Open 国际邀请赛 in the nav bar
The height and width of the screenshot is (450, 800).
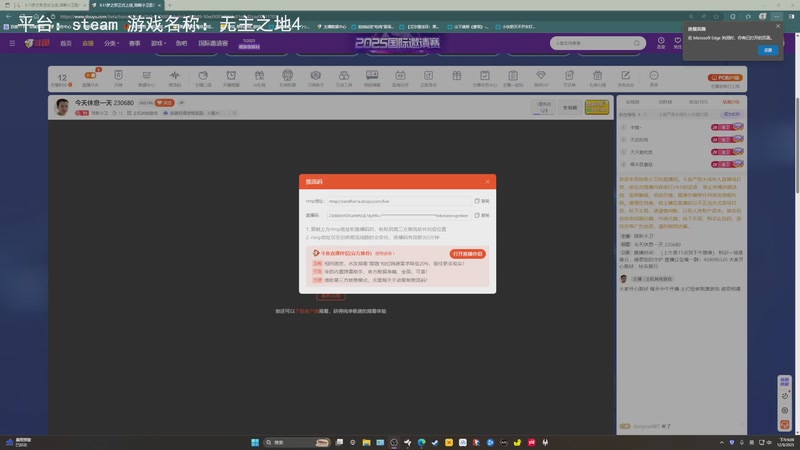(x=213, y=43)
